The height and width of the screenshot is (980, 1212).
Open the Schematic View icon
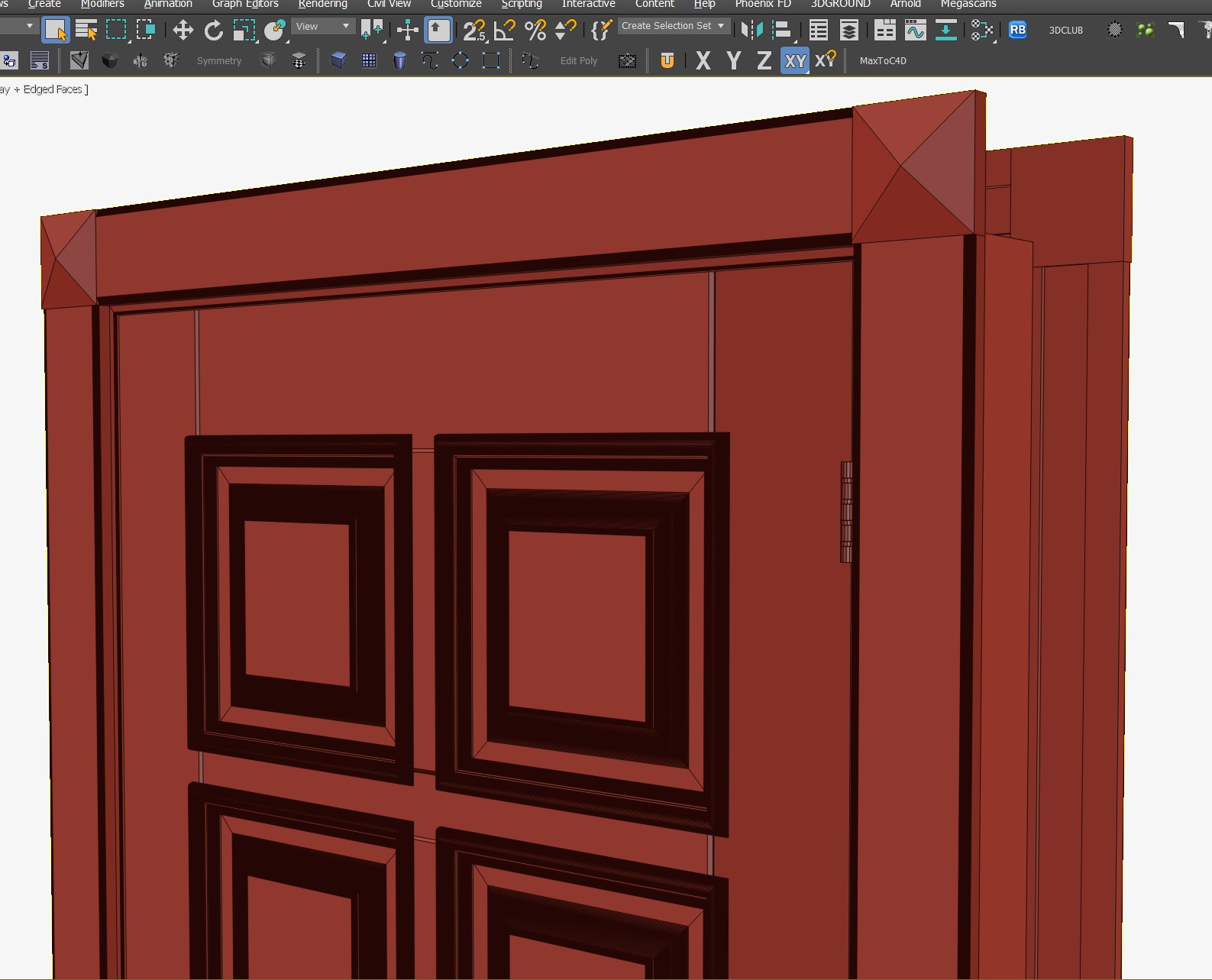pyautogui.click(x=982, y=31)
